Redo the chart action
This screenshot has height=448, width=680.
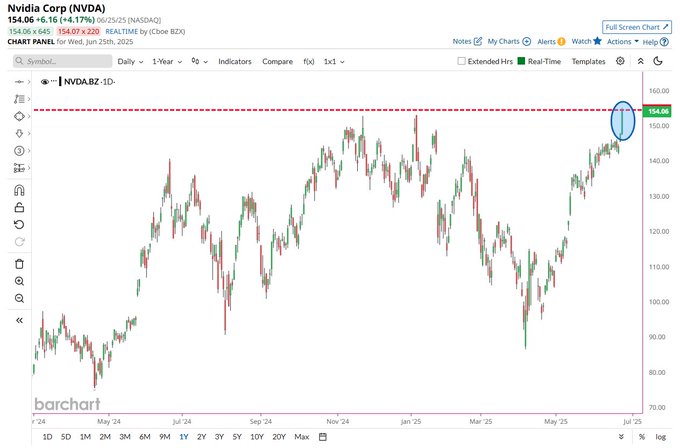tap(19, 242)
